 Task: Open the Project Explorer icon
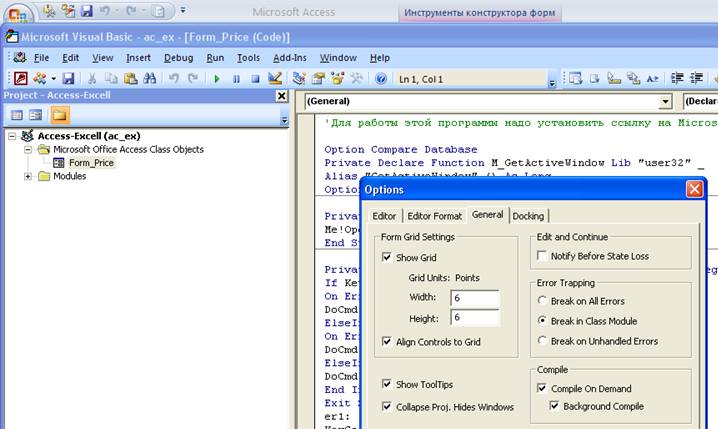pos(299,79)
